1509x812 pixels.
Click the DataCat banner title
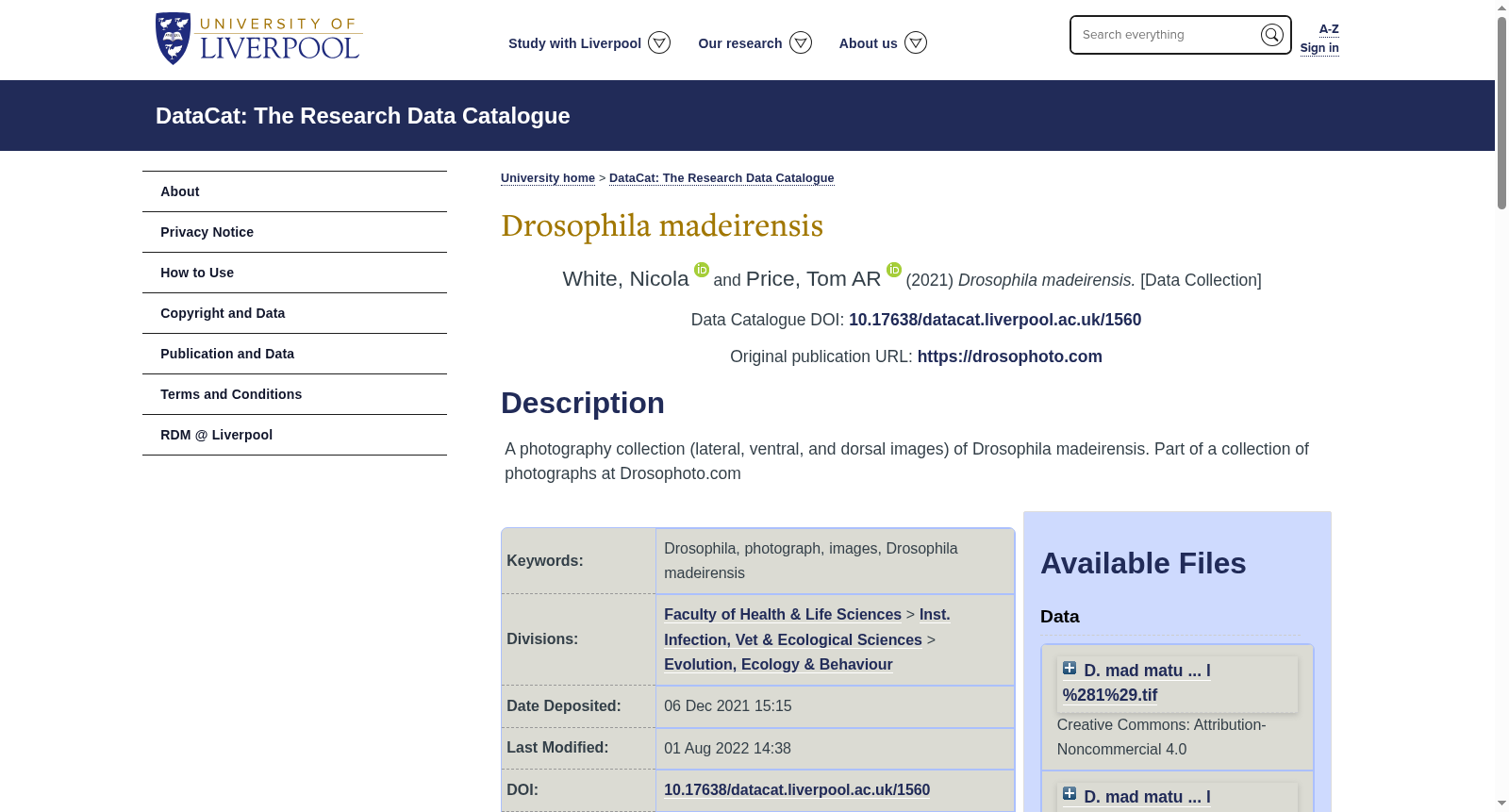363,116
